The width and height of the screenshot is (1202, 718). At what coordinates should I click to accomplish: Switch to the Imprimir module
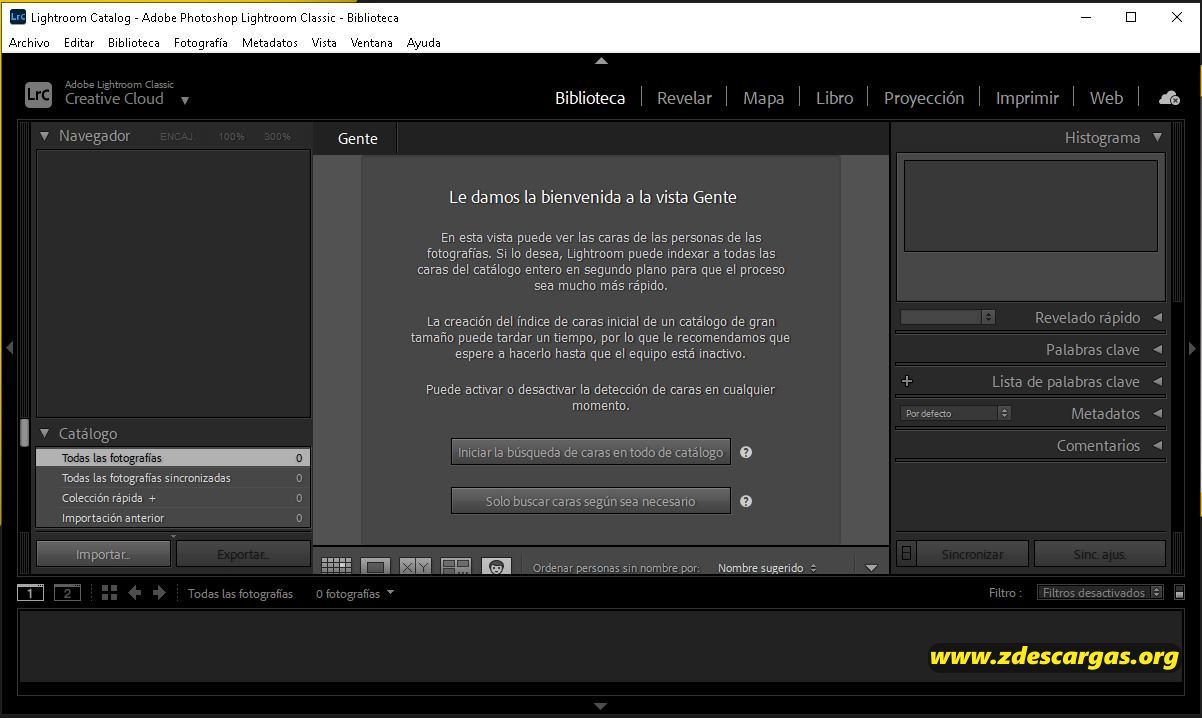point(1027,98)
